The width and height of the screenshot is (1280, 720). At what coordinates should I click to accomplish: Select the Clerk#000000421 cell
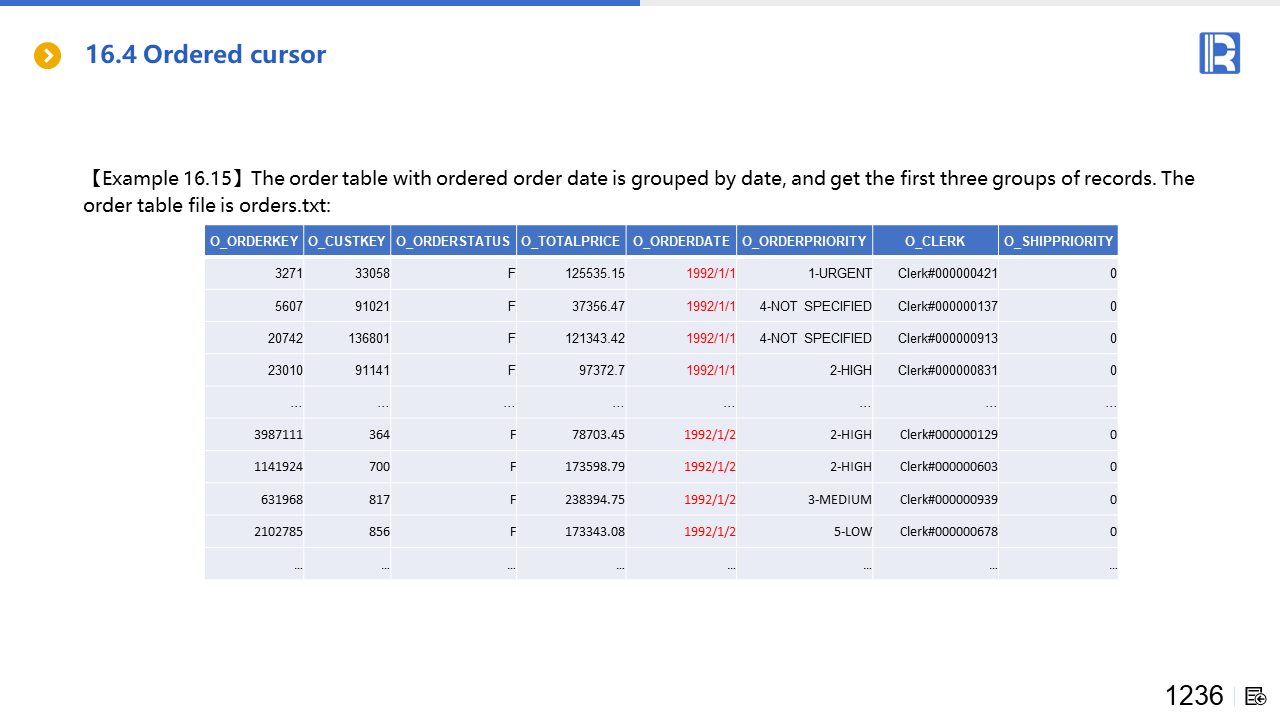tap(947, 273)
